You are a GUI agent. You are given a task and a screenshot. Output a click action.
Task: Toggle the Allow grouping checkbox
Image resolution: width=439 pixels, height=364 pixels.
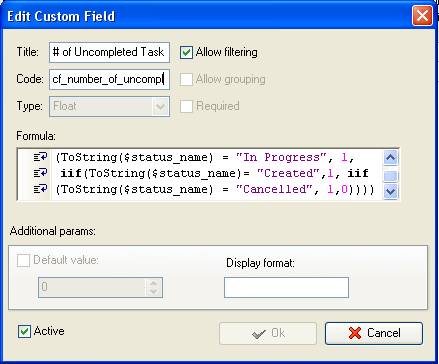point(186,79)
